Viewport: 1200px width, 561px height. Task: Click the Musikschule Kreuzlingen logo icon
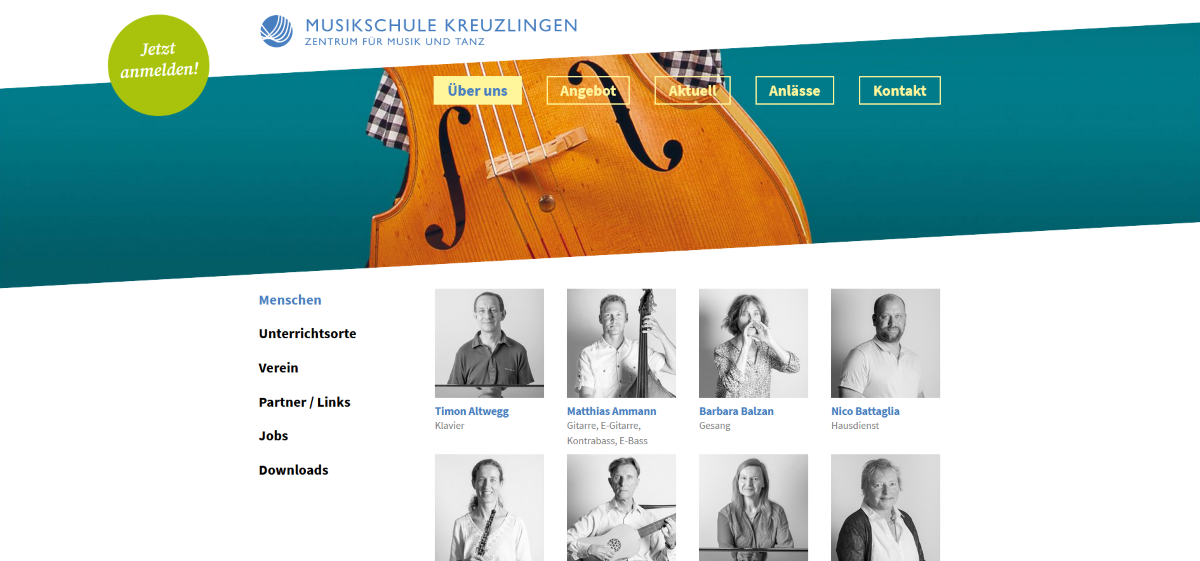277,31
